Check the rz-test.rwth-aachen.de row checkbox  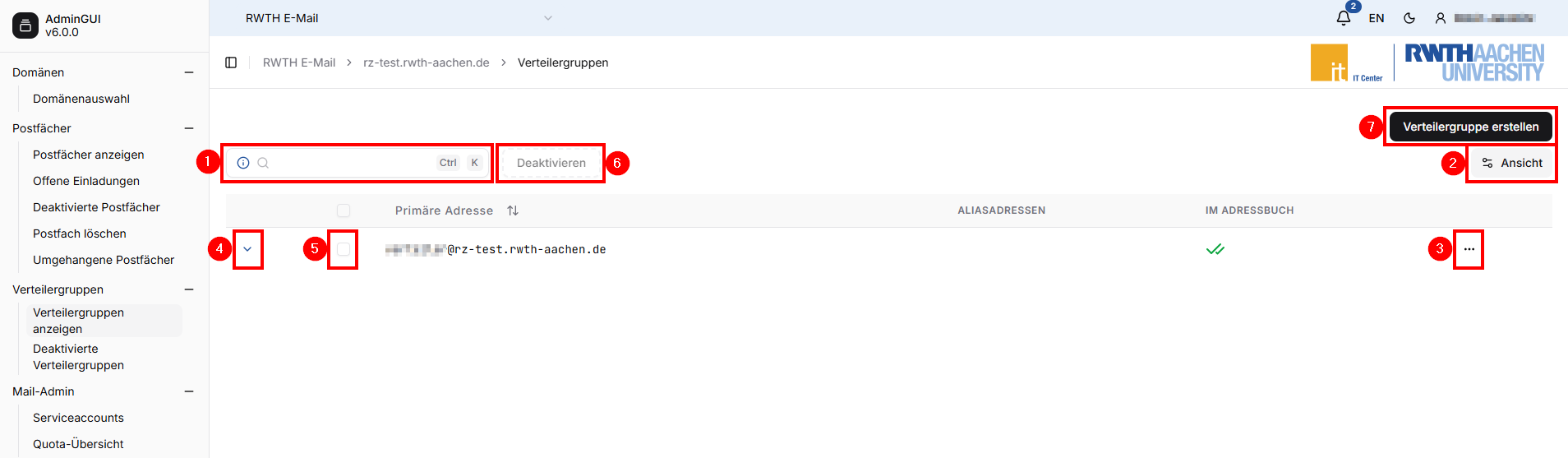344,249
